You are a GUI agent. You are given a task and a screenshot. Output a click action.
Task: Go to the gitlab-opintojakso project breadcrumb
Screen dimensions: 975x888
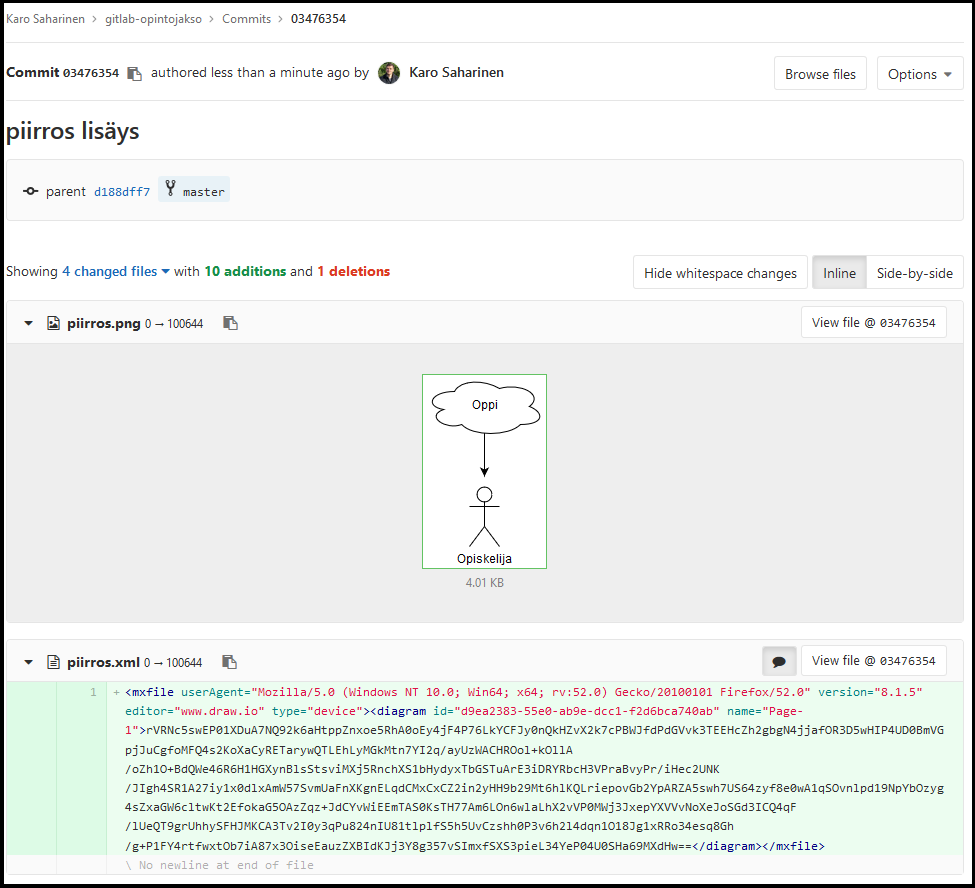click(154, 18)
